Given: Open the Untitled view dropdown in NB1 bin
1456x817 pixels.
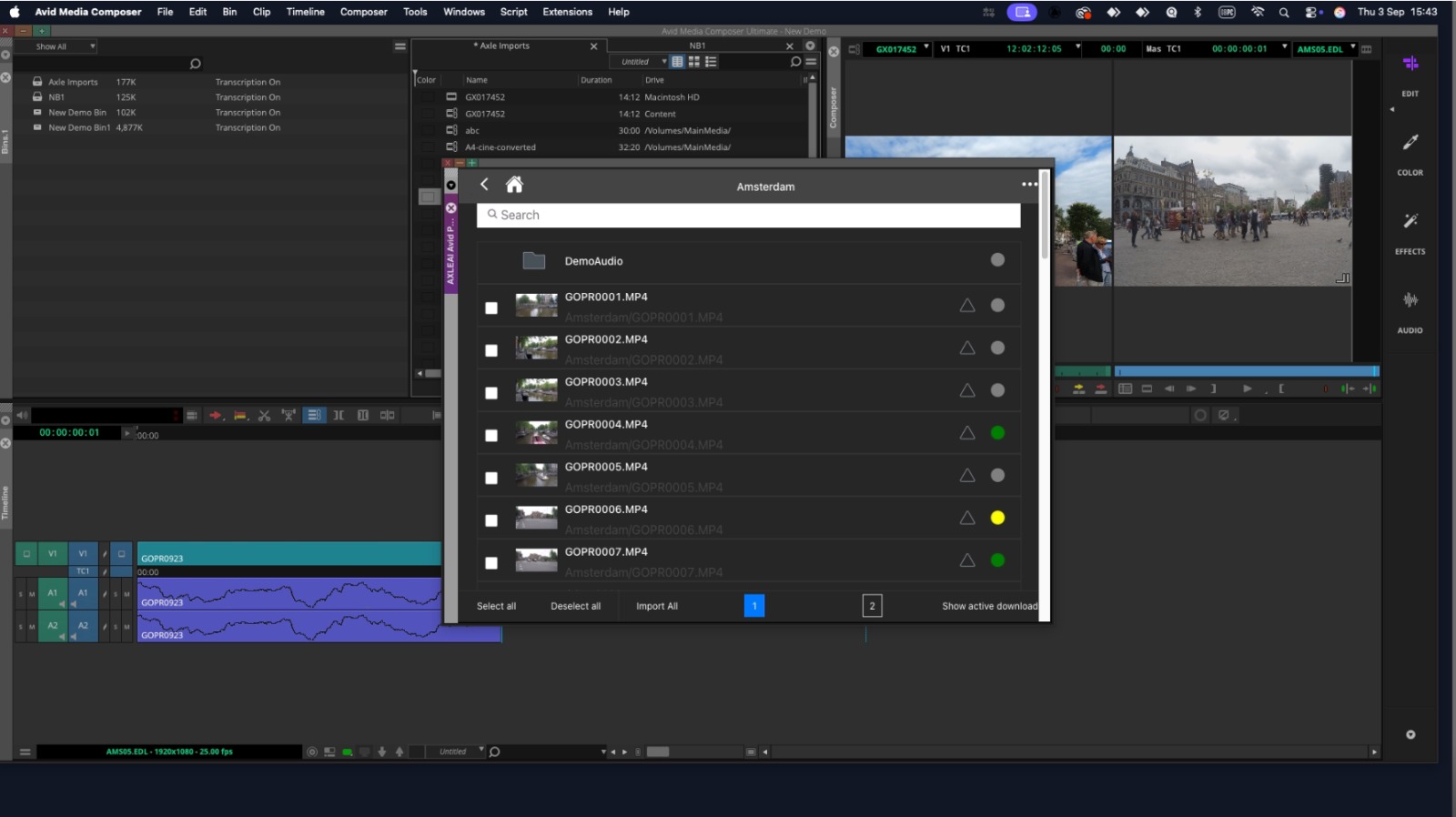Looking at the screenshot, I should coord(642,62).
